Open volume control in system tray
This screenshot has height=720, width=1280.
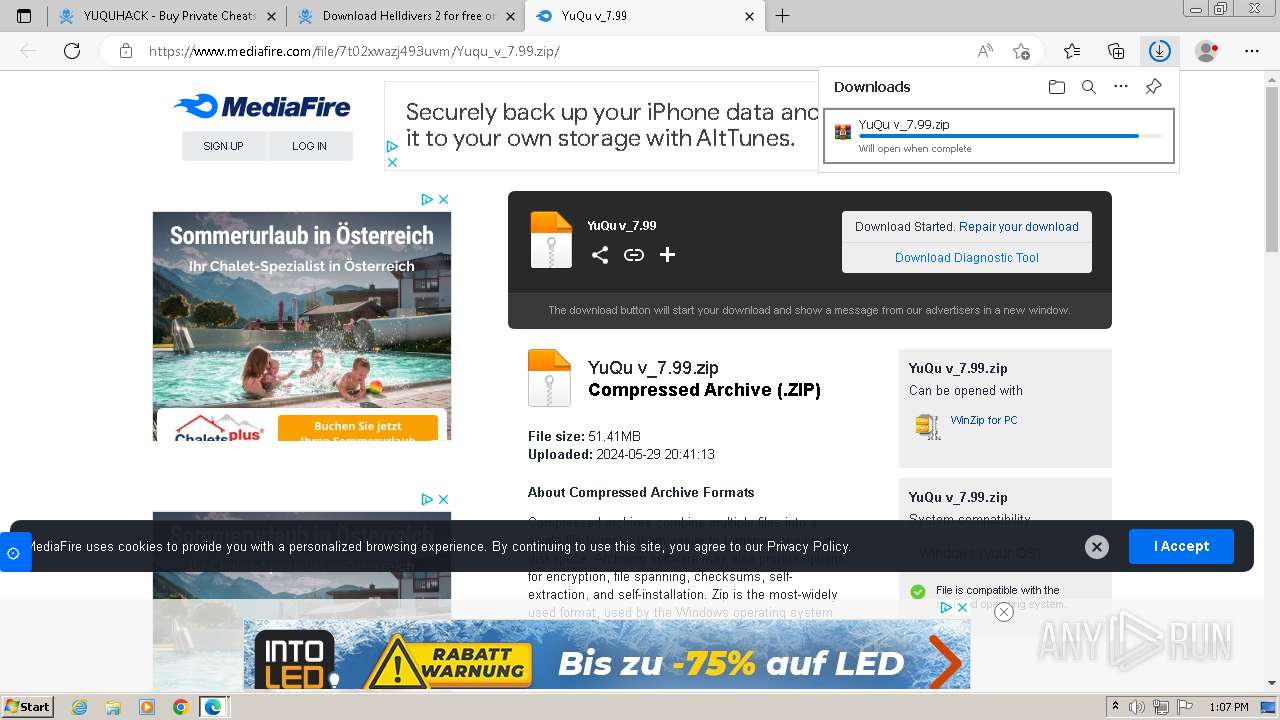tap(1136, 707)
